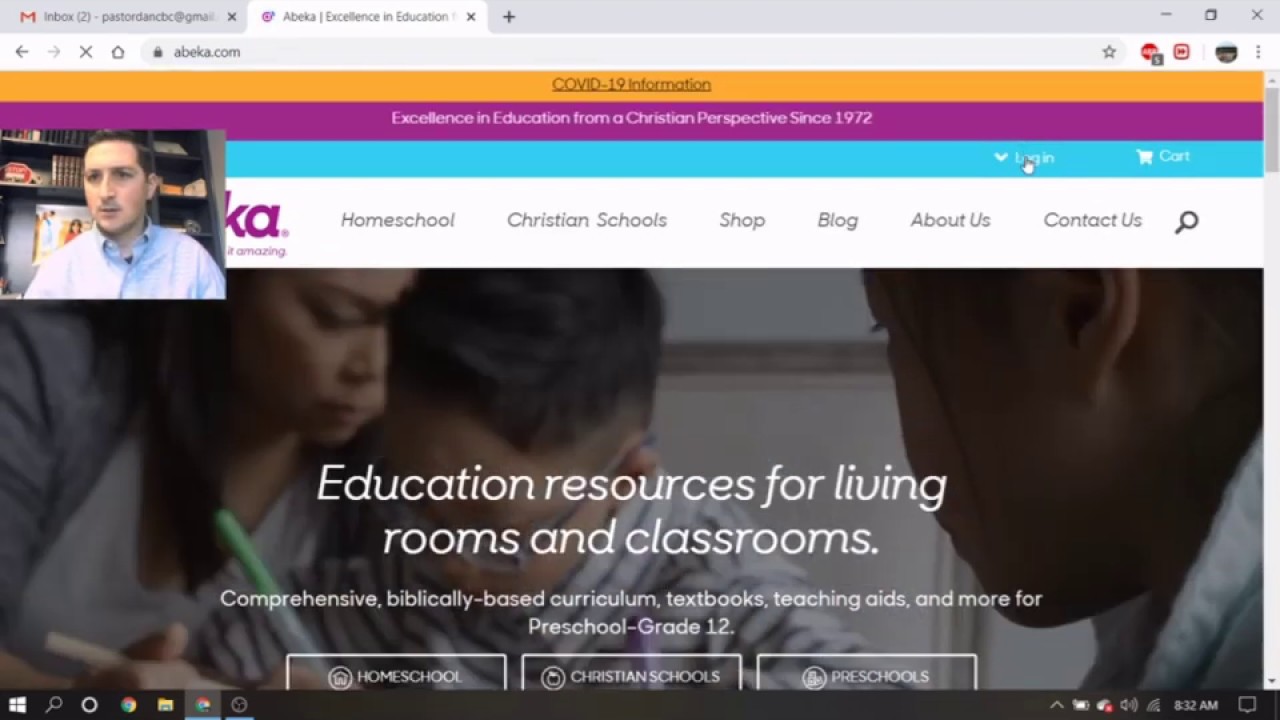Viewport: 1280px width, 720px height.
Task: Click the browser back arrow
Action: [x=22, y=52]
